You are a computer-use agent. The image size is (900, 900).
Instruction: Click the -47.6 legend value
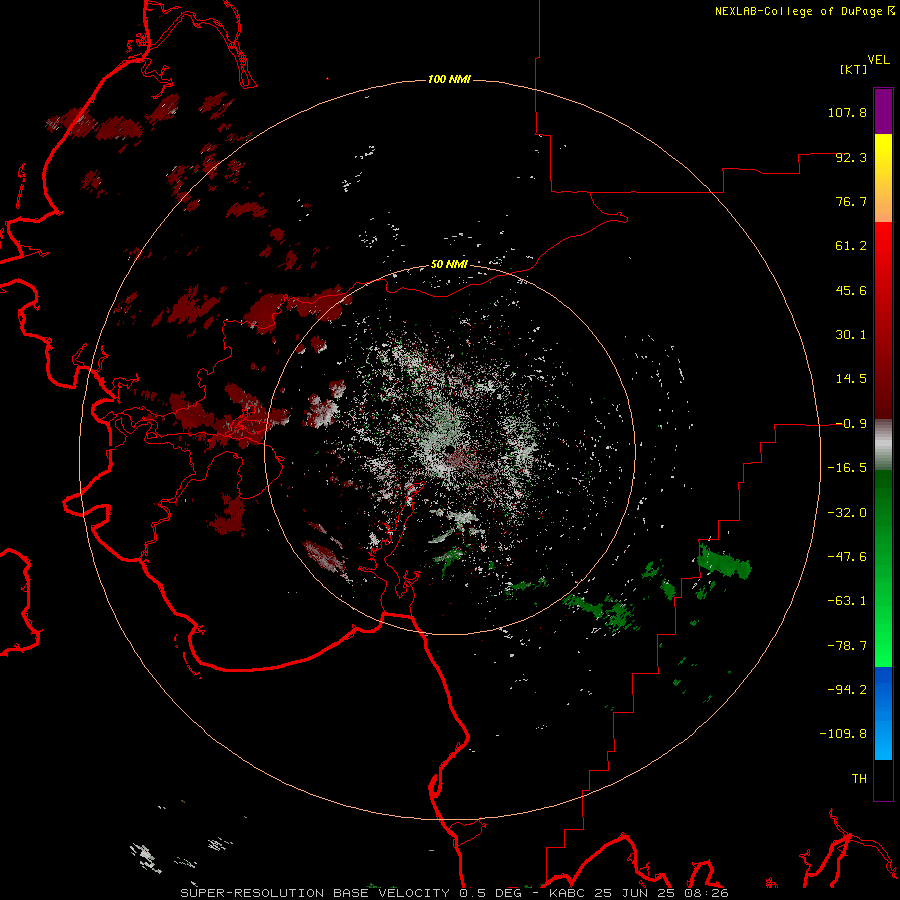847,557
